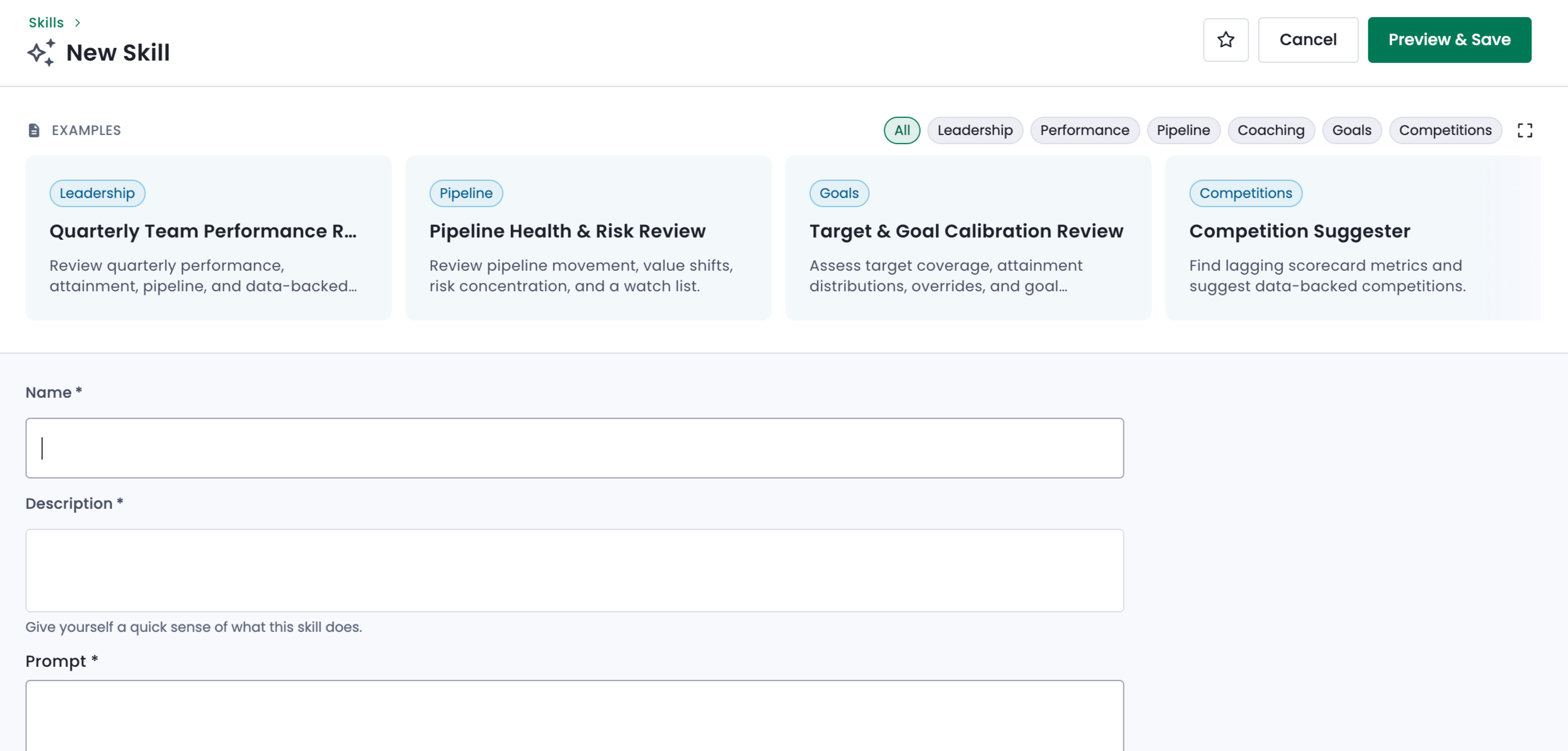Image resolution: width=1568 pixels, height=751 pixels.
Task: Open the Quarterly Team Performance example card
Action: click(x=208, y=238)
